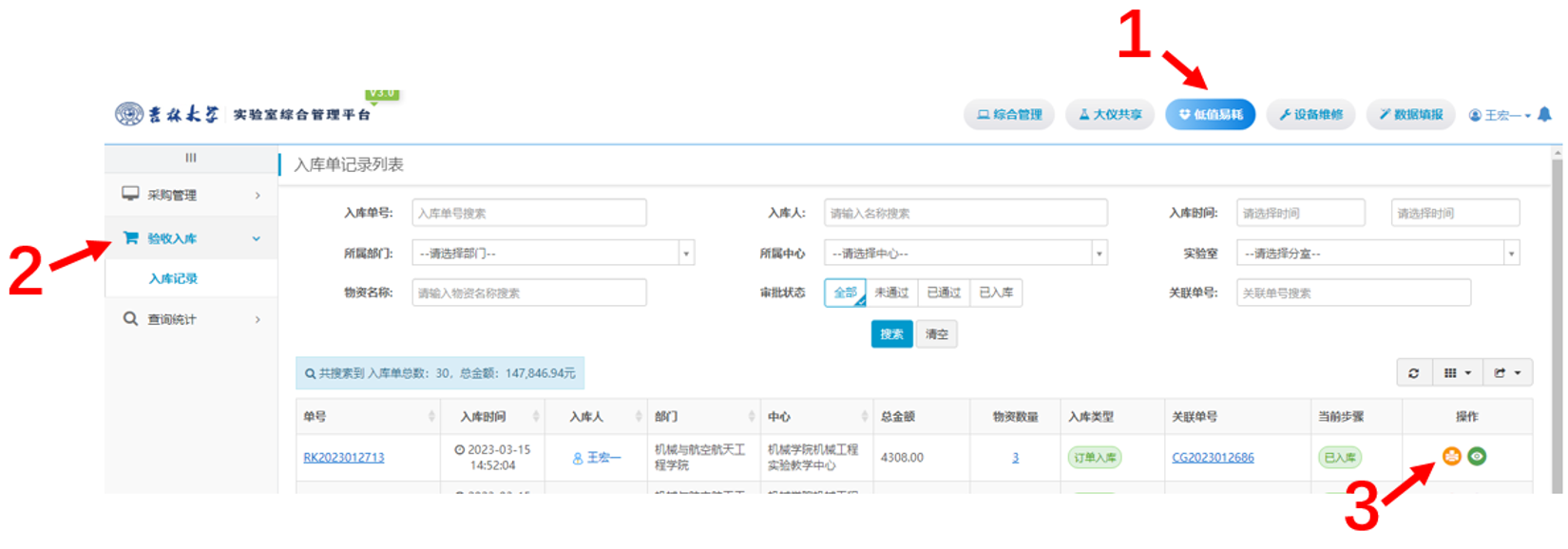Select 已入库 approval status filter
The height and width of the screenshot is (549, 1568).
[996, 293]
